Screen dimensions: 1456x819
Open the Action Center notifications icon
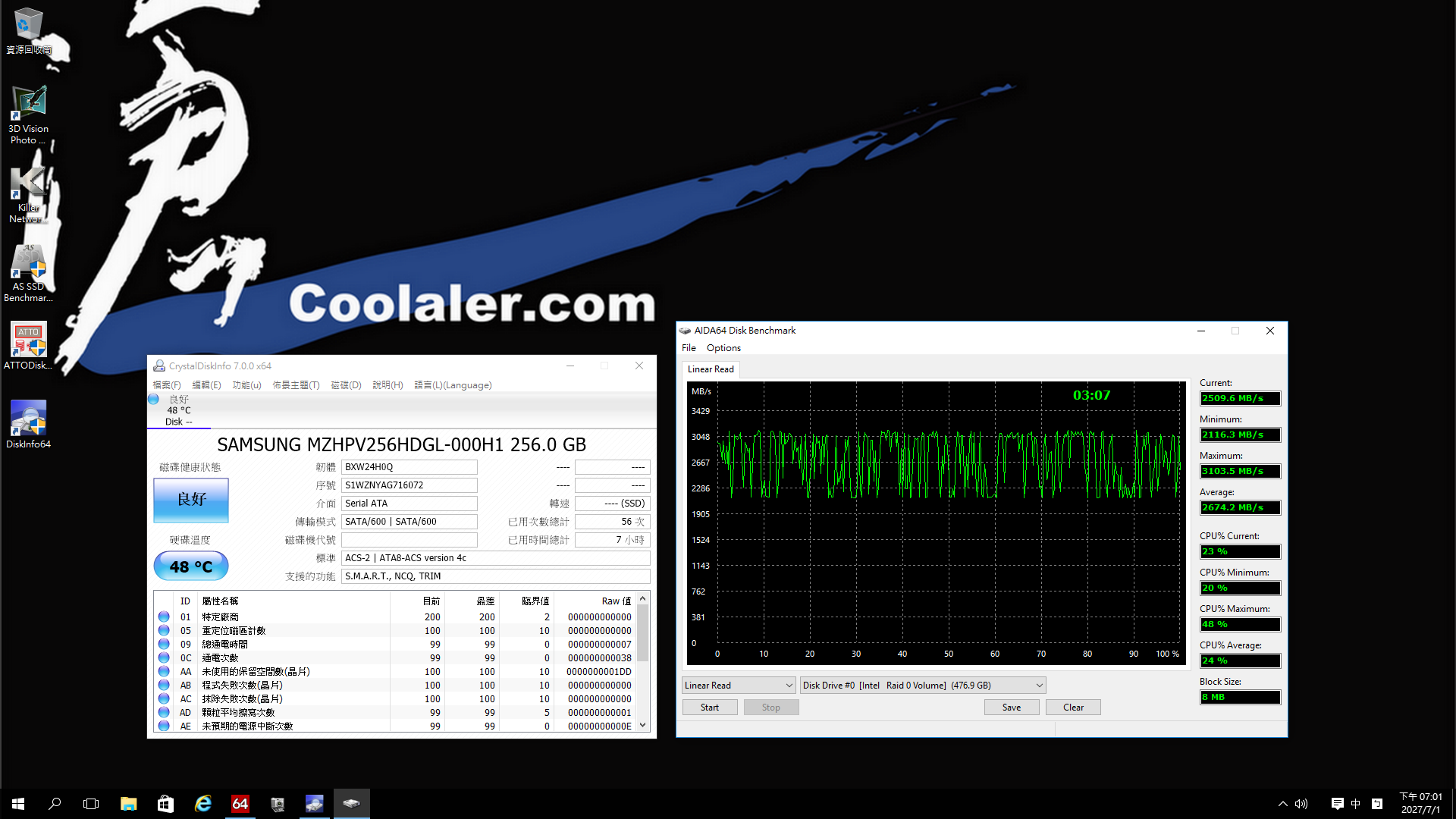pos(1337,804)
